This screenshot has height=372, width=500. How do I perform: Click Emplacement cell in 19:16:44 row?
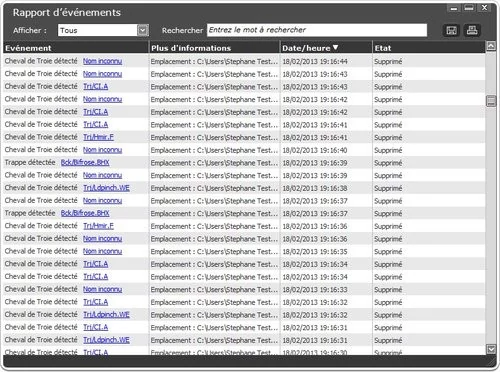214,61
